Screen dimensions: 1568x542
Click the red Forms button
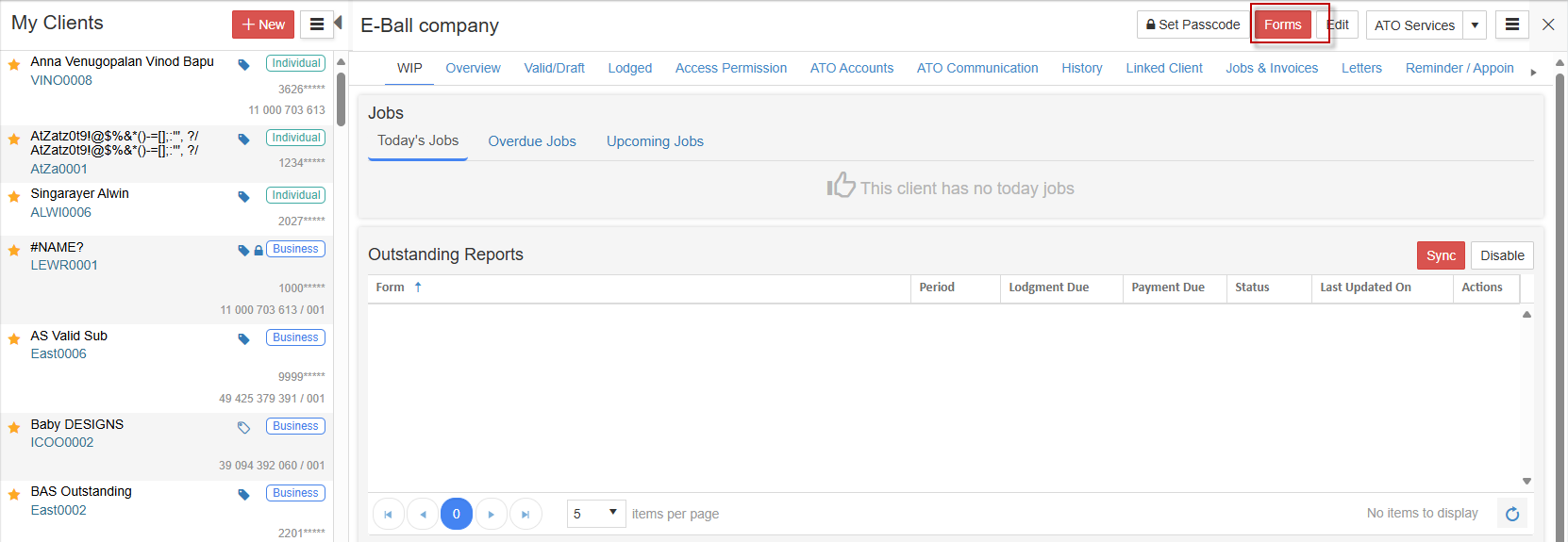1282,25
